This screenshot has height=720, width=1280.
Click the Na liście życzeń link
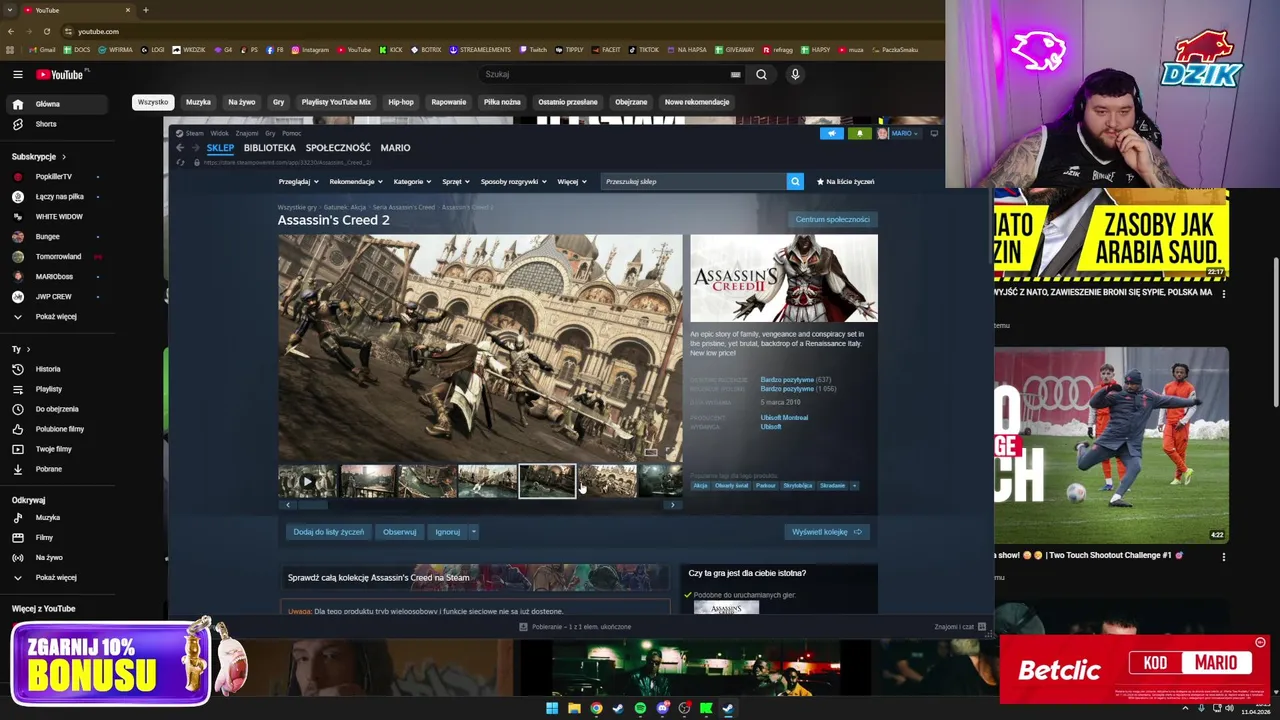point(845,181)
